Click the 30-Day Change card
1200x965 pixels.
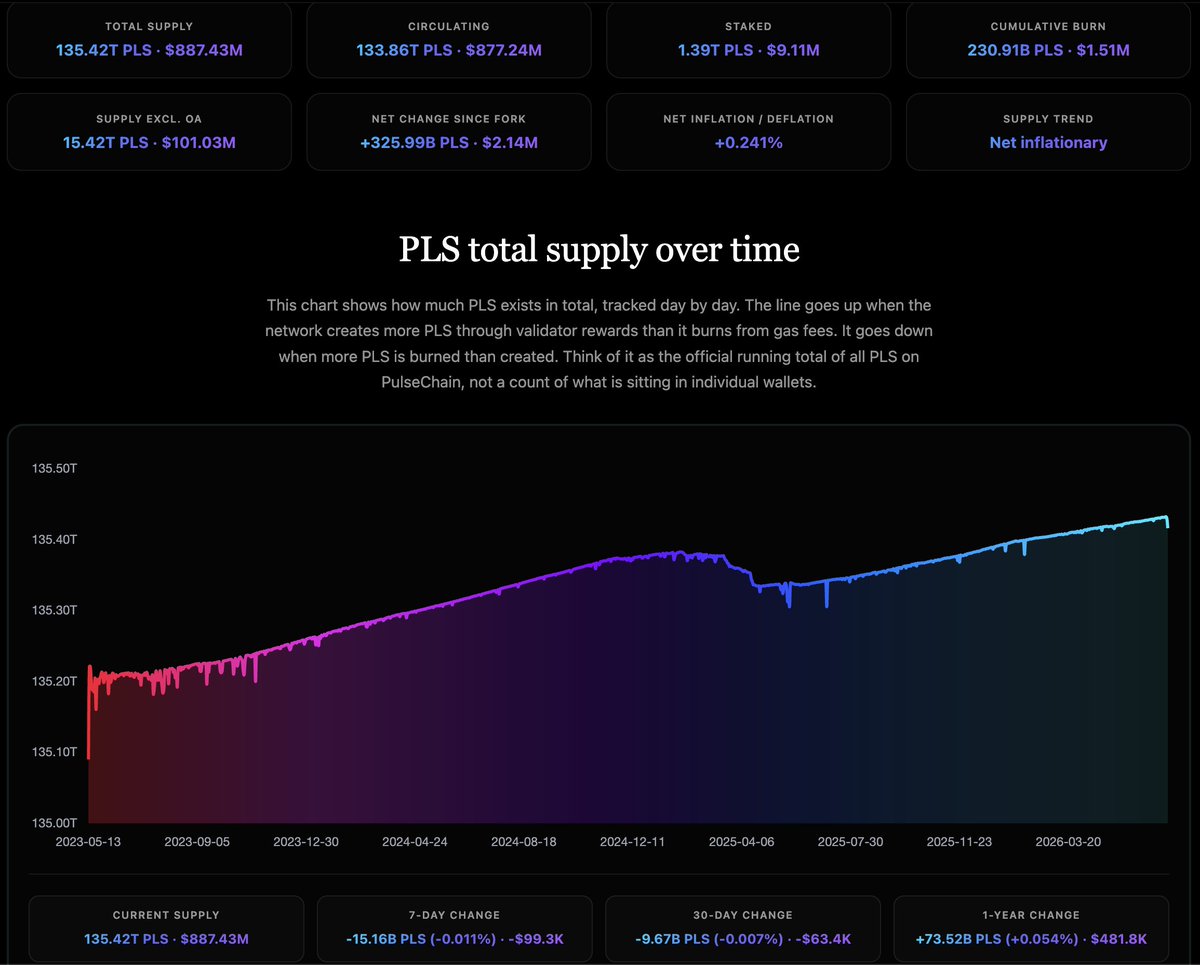click(x=743, y=930)
